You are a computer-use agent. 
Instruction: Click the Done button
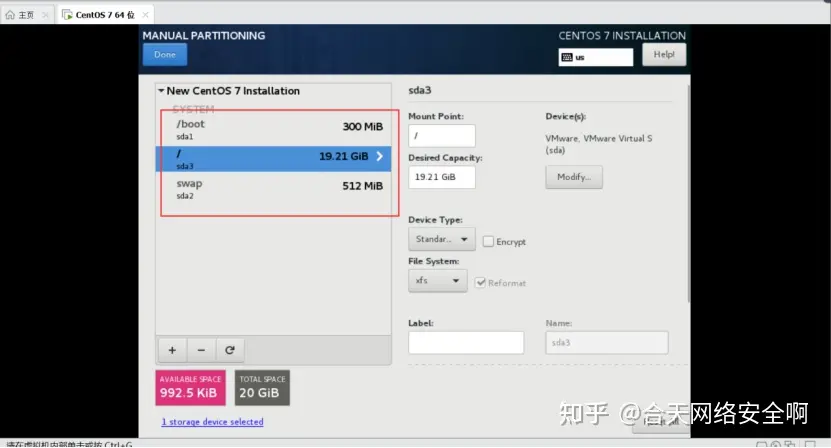tap(165, 55)
